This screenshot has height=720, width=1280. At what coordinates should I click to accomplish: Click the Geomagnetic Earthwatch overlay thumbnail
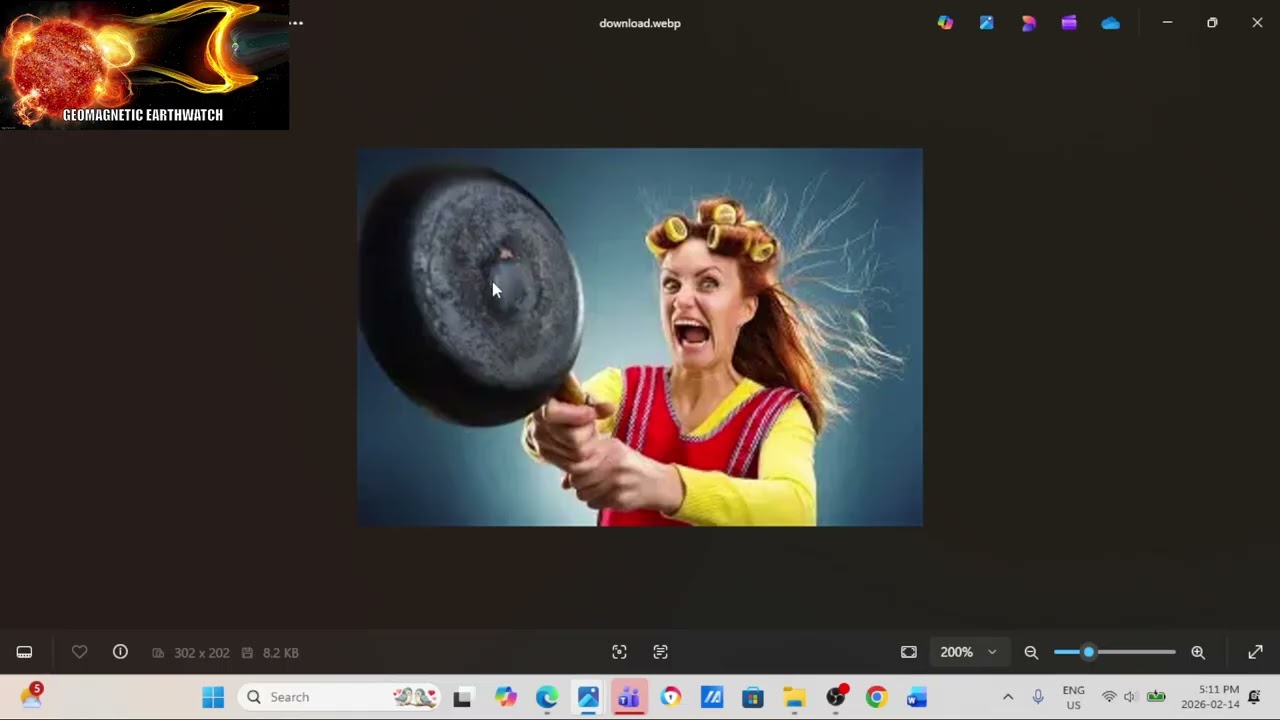tap(144, 65)
